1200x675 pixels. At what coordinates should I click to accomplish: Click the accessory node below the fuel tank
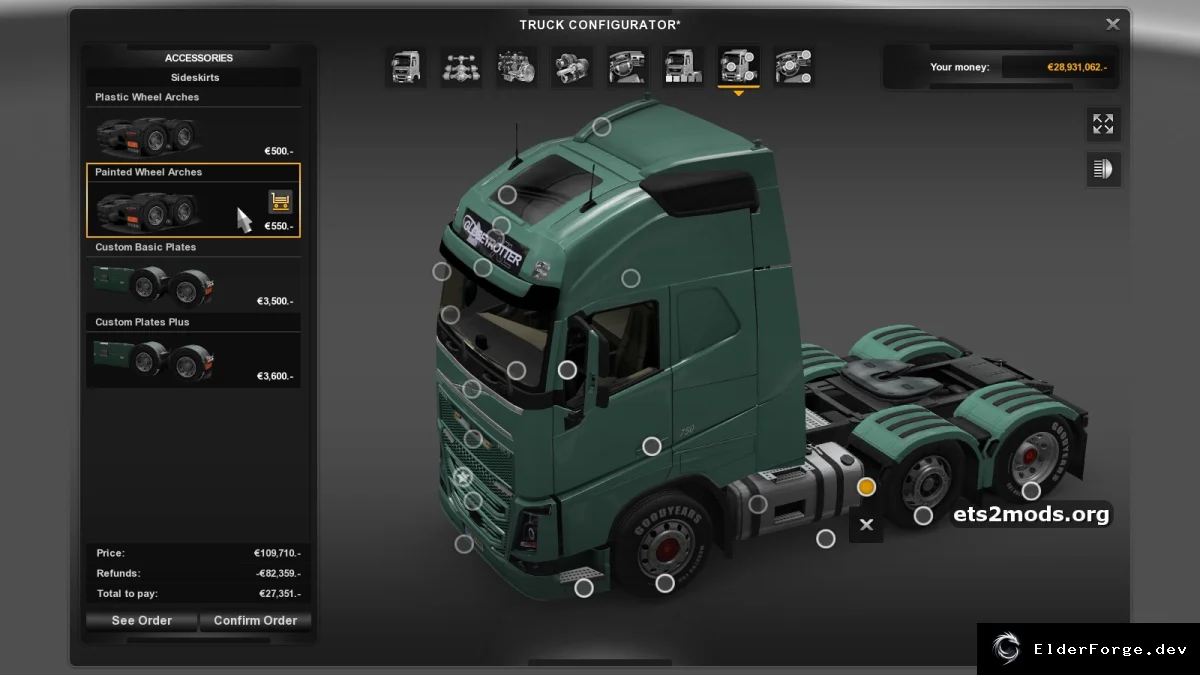pyautogui.click(x=825, y=539)
